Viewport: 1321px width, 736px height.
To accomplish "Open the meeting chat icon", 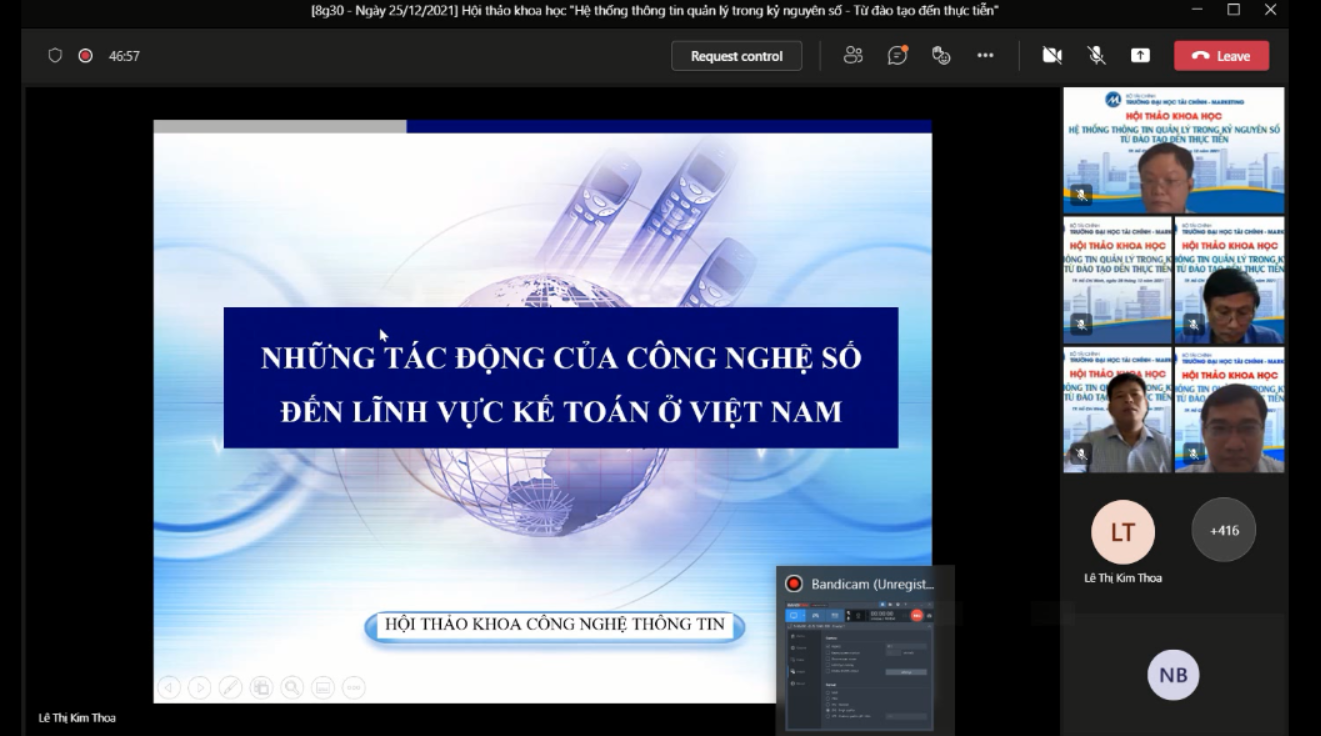I will [897, 56].
